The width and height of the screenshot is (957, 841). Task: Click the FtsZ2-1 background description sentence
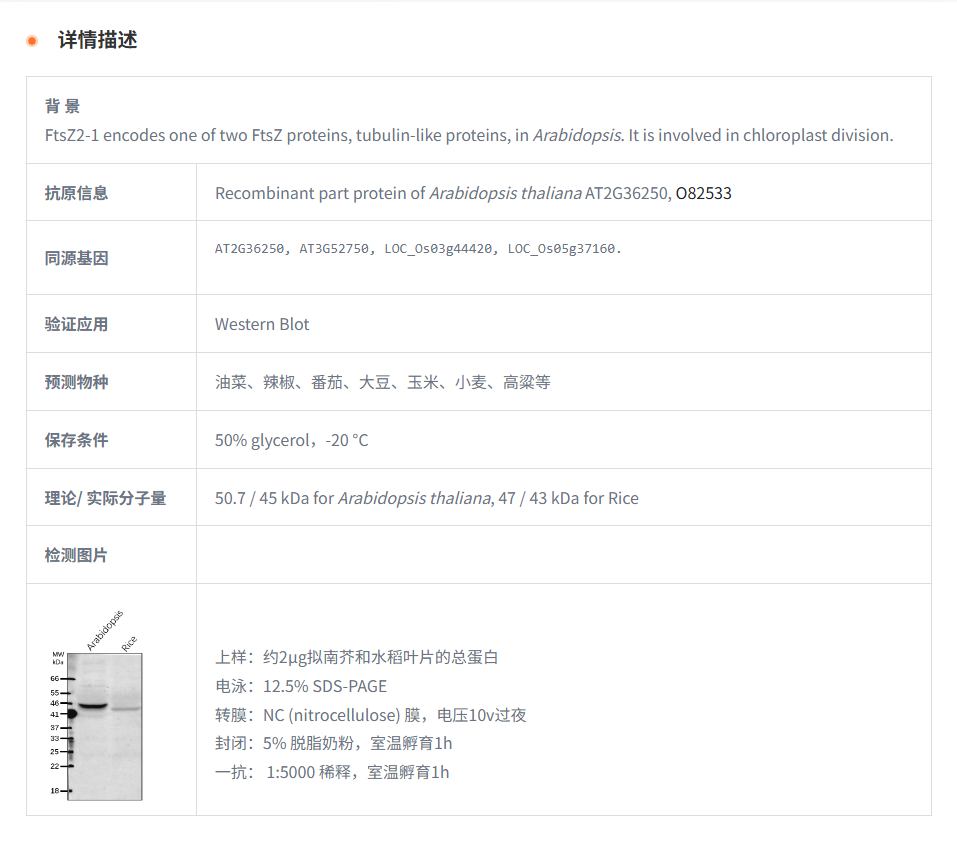[x=468, y=135]
